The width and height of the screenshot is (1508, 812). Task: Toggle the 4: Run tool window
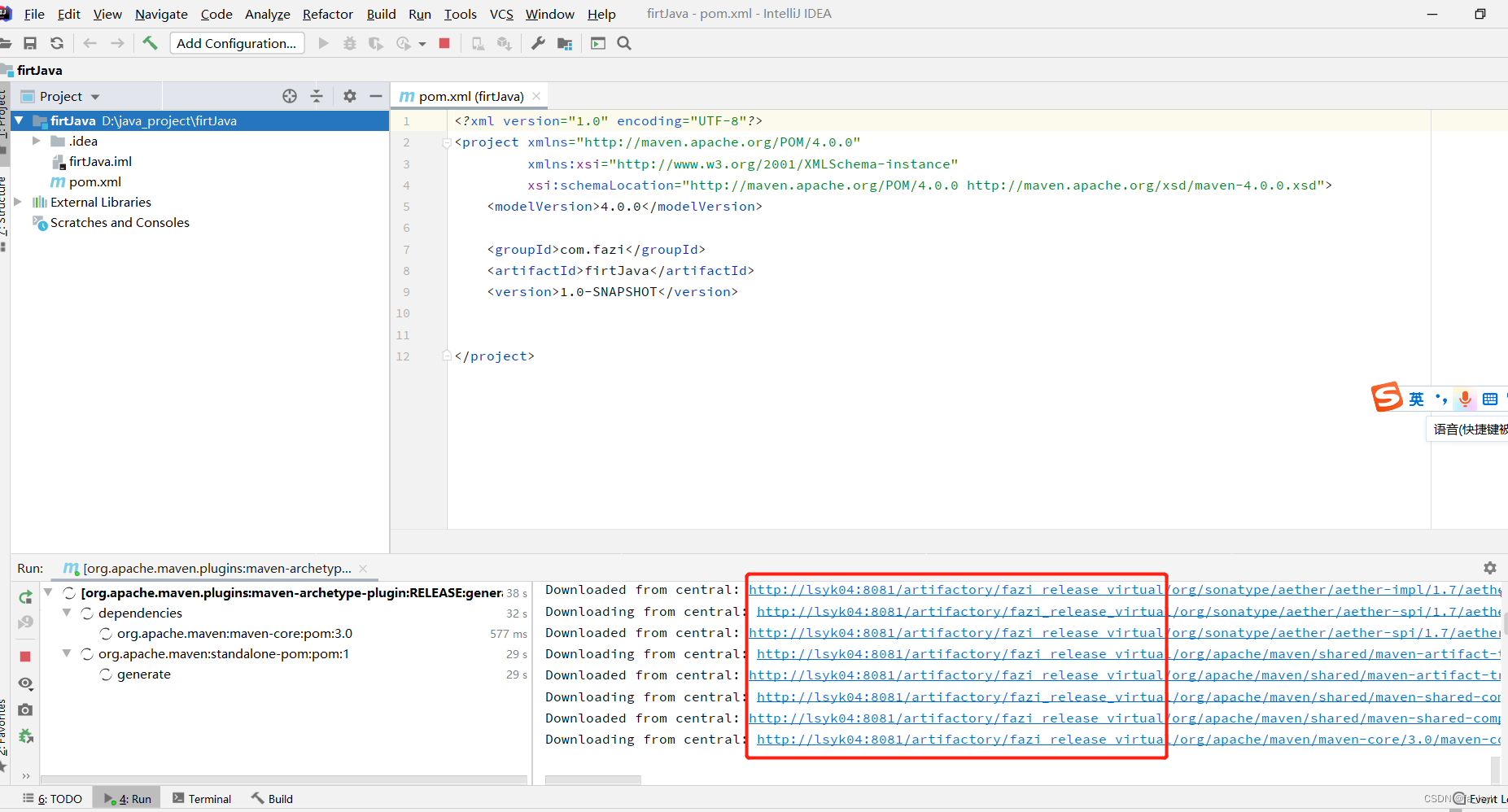coord(128,799)
